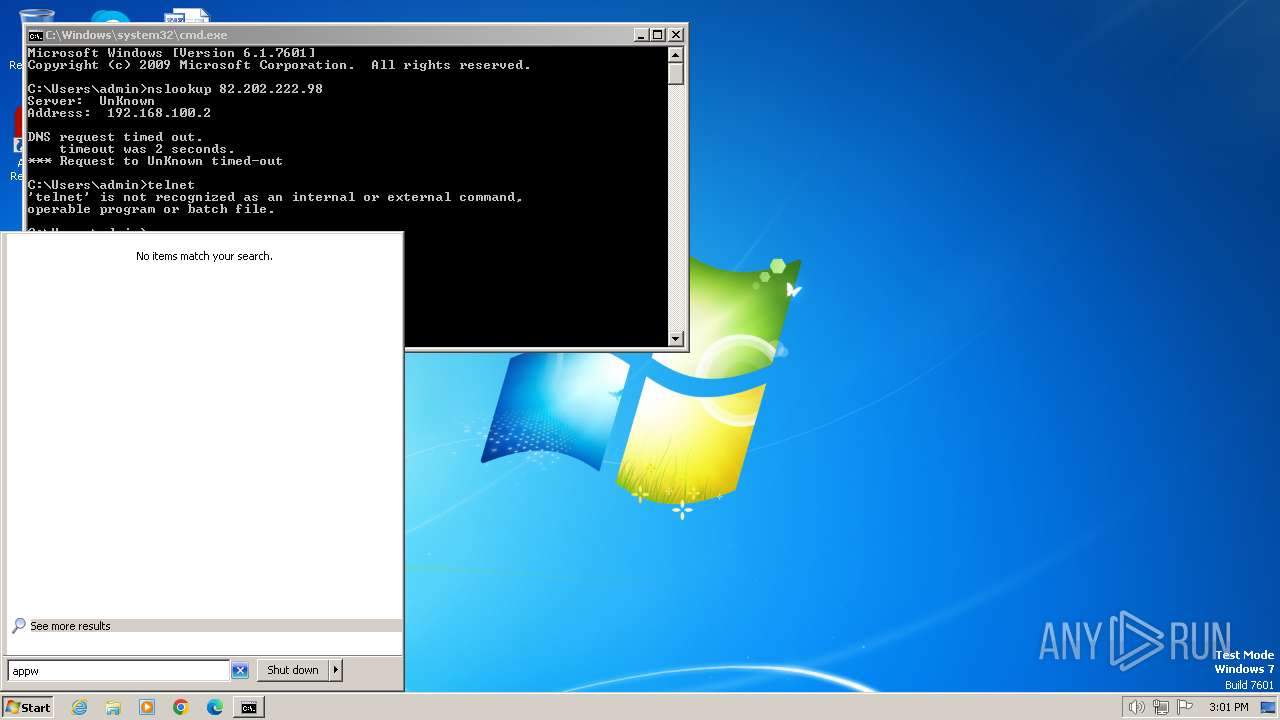Click the magnifier icon beside See more results

pos(18,626)
